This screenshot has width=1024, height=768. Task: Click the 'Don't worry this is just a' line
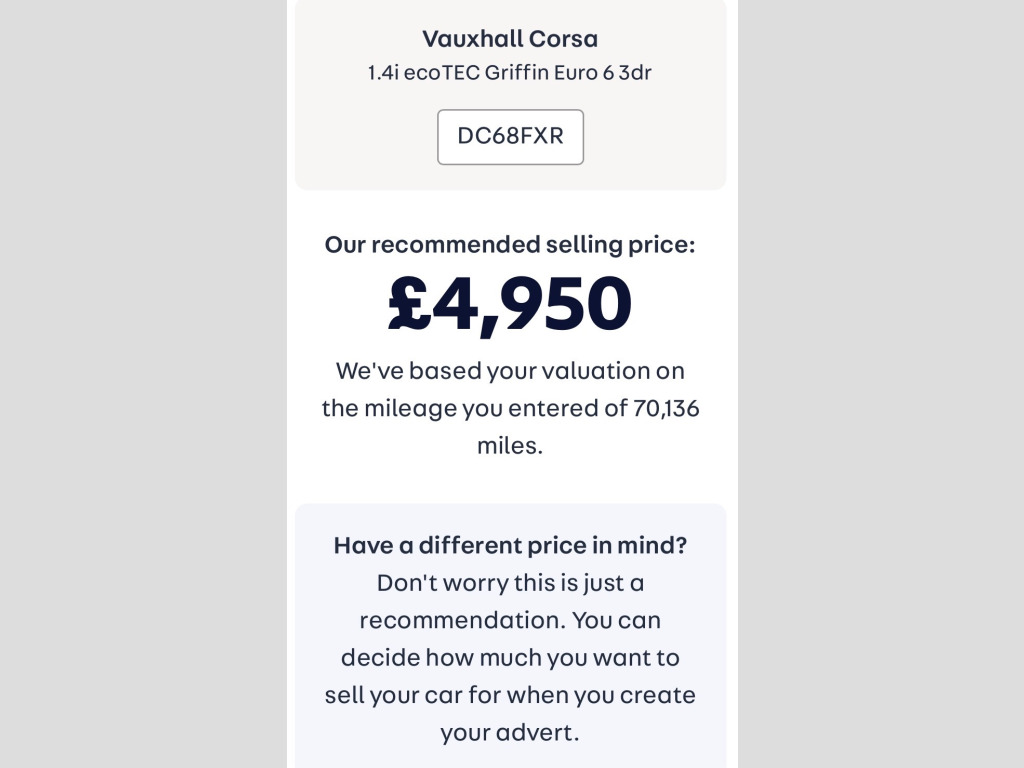(x=510, y=582)
